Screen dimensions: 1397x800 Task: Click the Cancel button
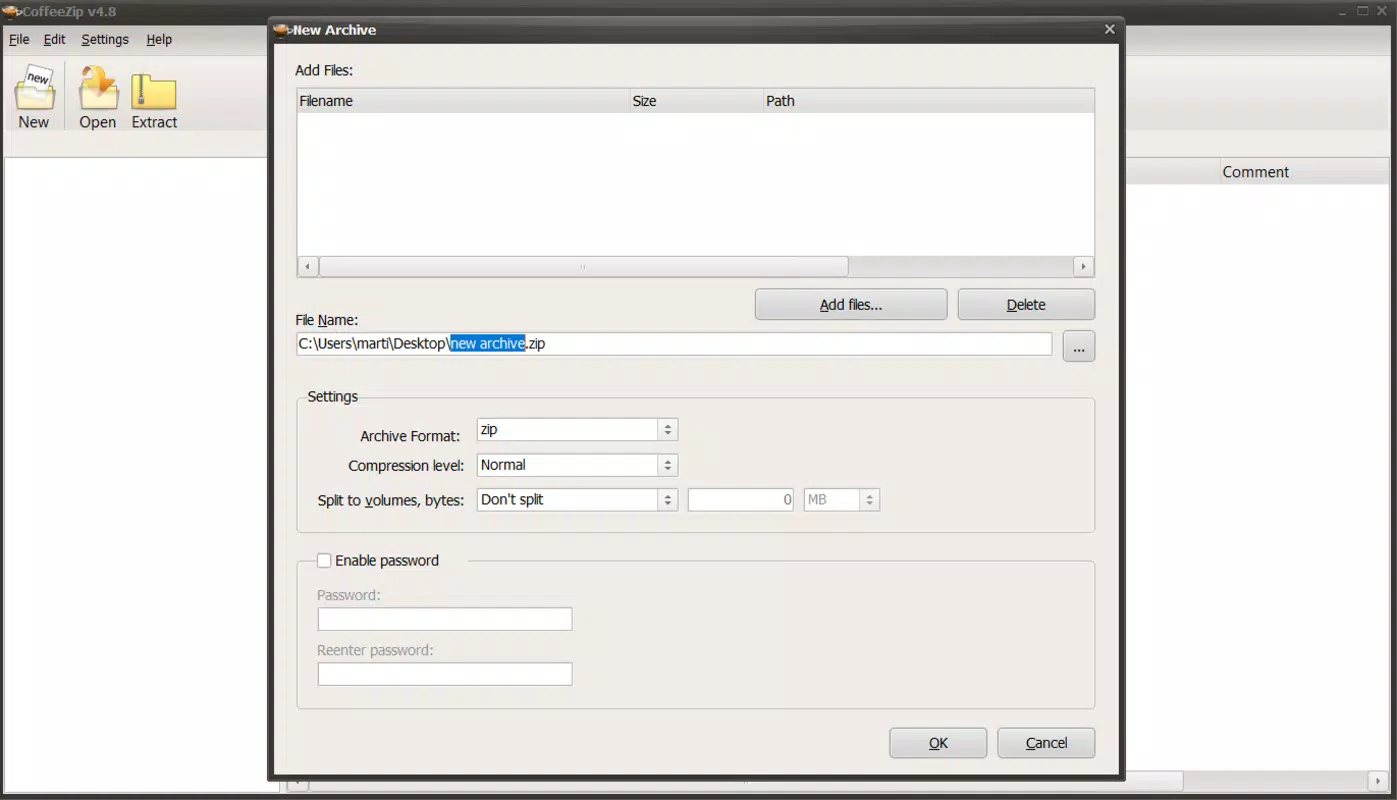tap(1046, 743)
